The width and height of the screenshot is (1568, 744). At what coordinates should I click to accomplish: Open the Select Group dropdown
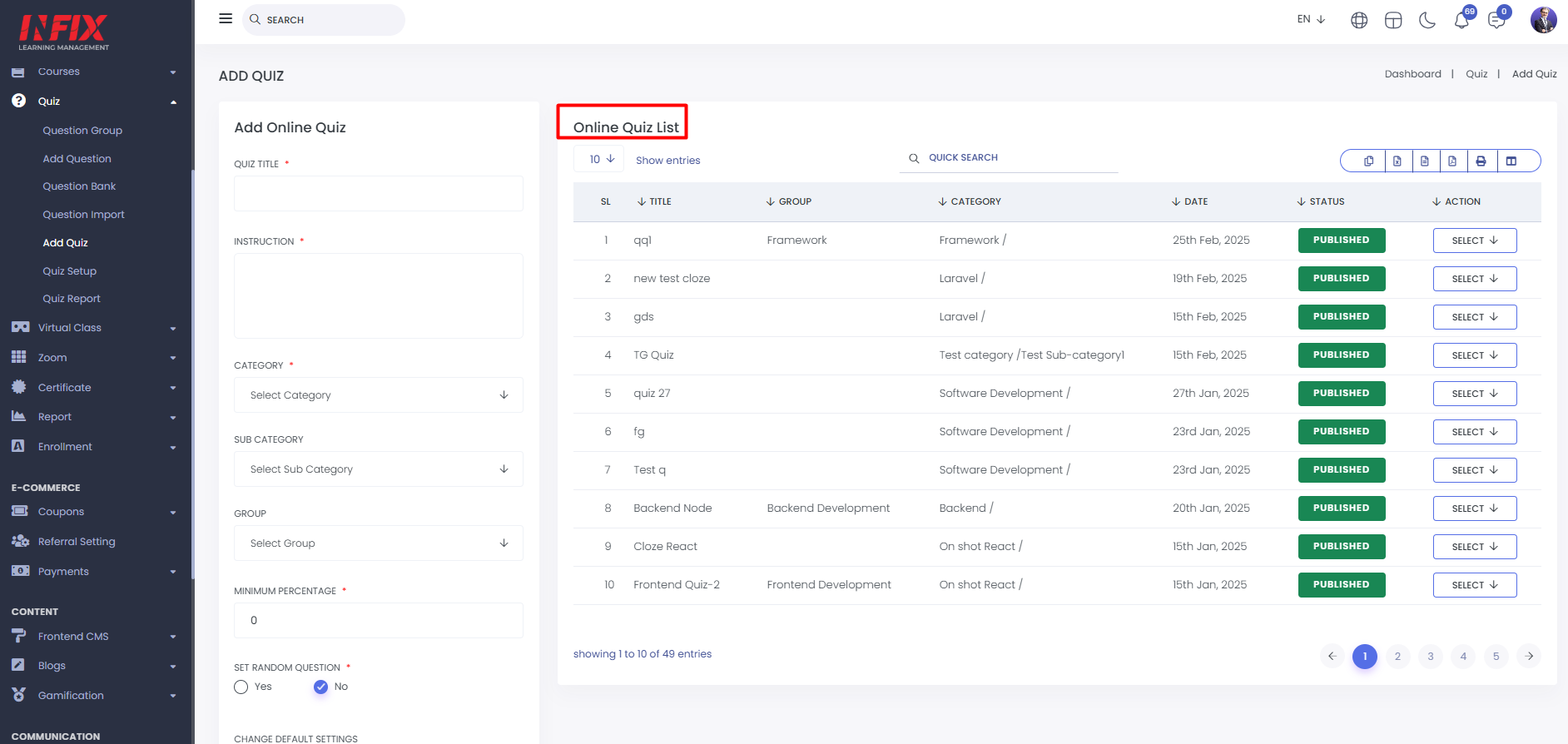pos(378,543)
